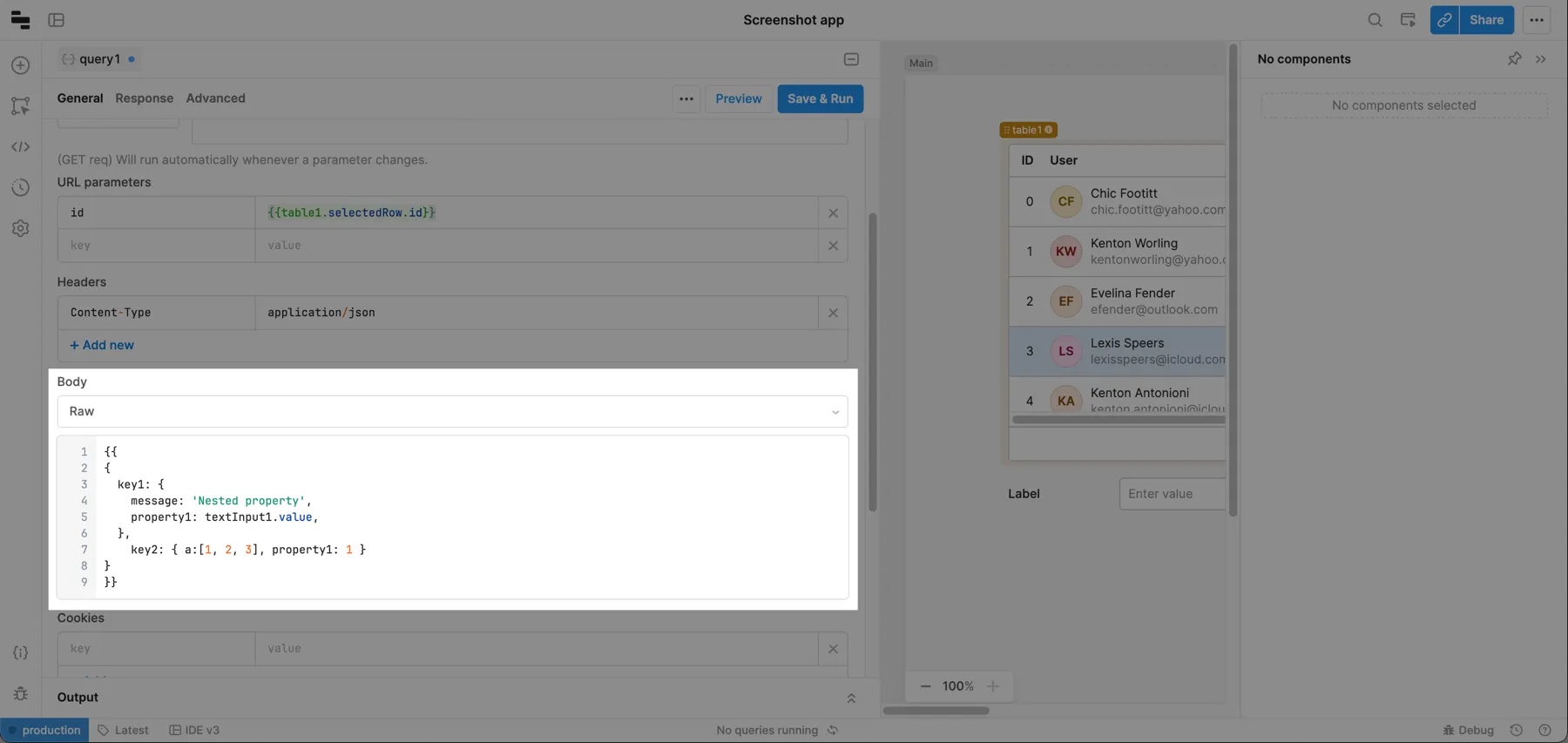Click the 100% zoom level
Screen dimensions: 1568x743
tap(958, 686)
